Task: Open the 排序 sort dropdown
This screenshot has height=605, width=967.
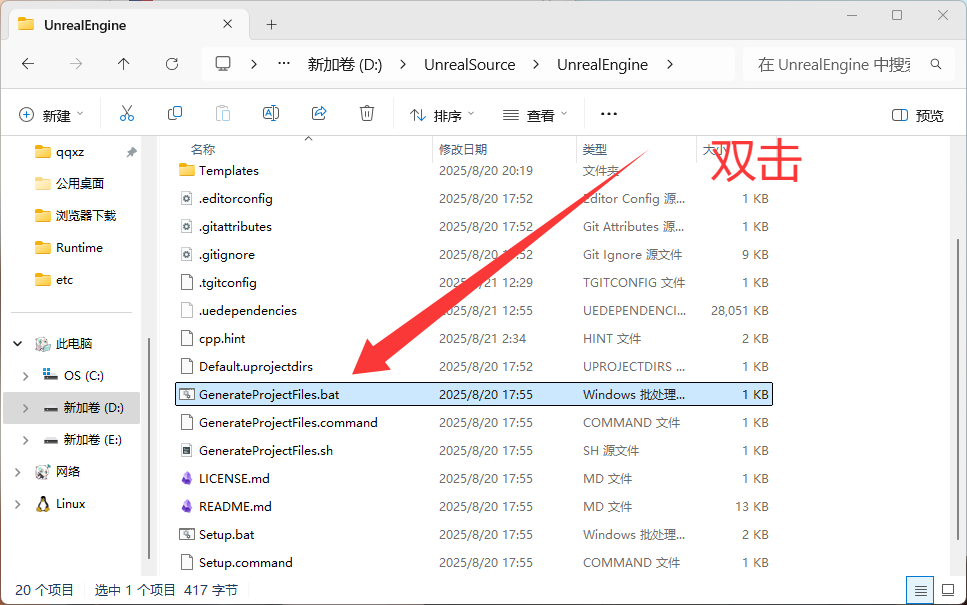Action: [442, 115]
